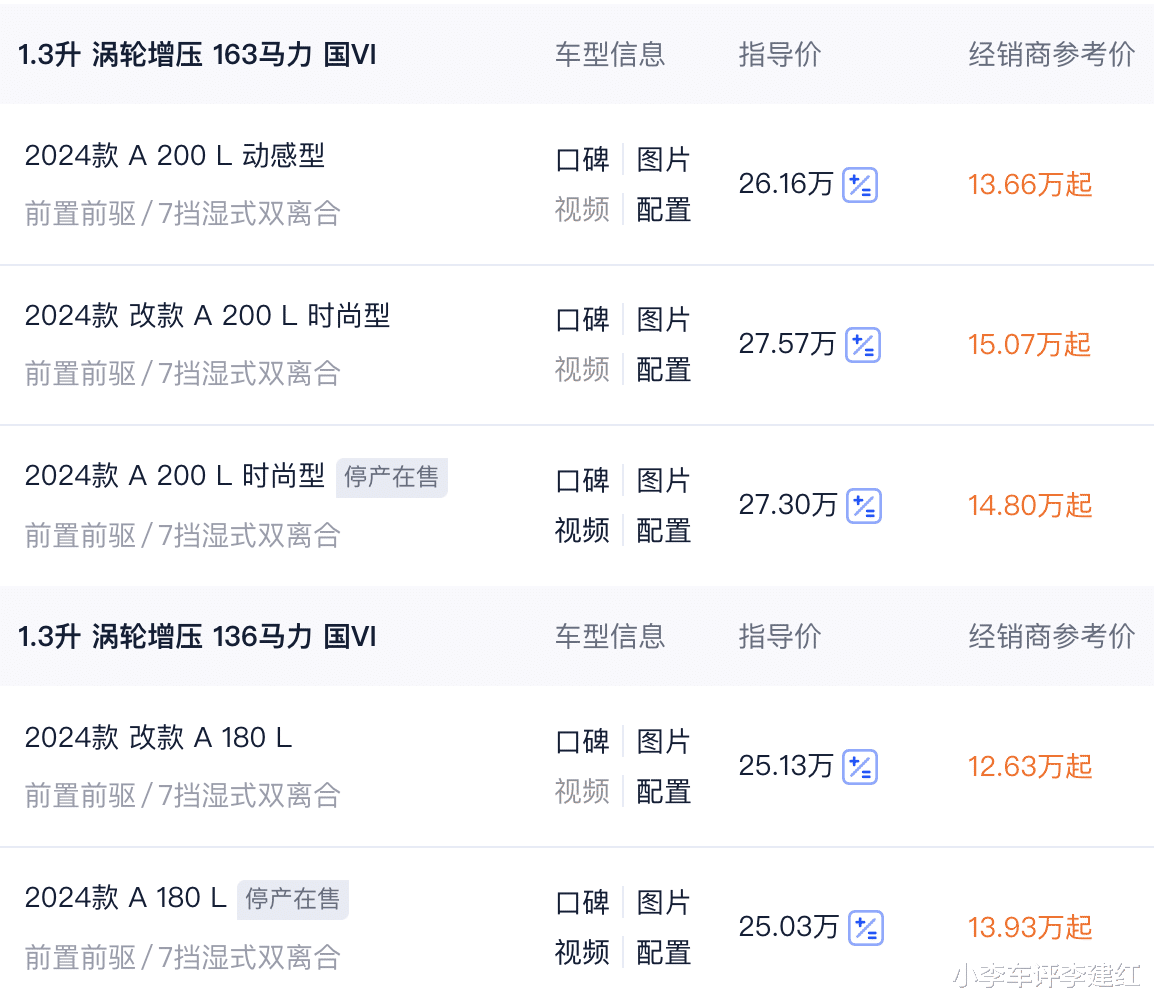Viewport: 1154px width, 1006px height.
Task: Click dealer price 13.66万起
Action: coord(1030,185)
